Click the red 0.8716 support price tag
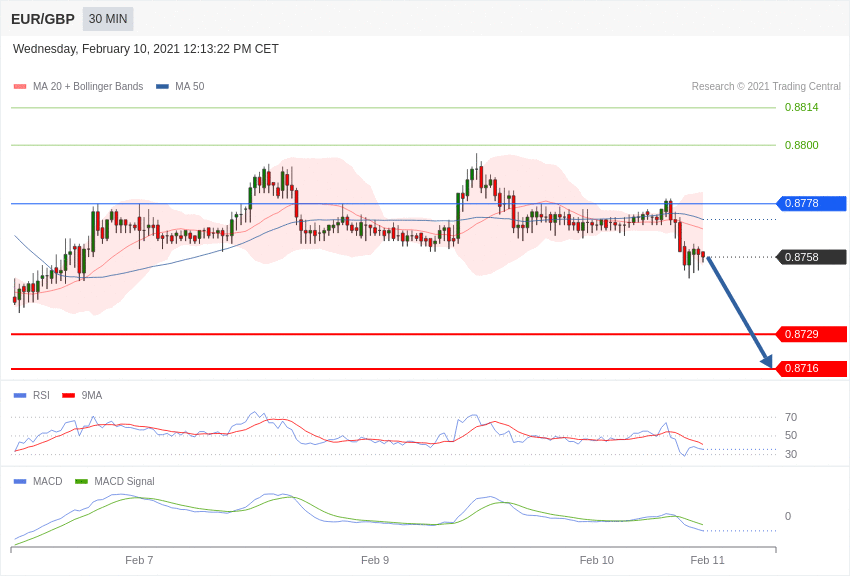Image resolution: width=850 pixels, height=576 pixels. [811, 369]
